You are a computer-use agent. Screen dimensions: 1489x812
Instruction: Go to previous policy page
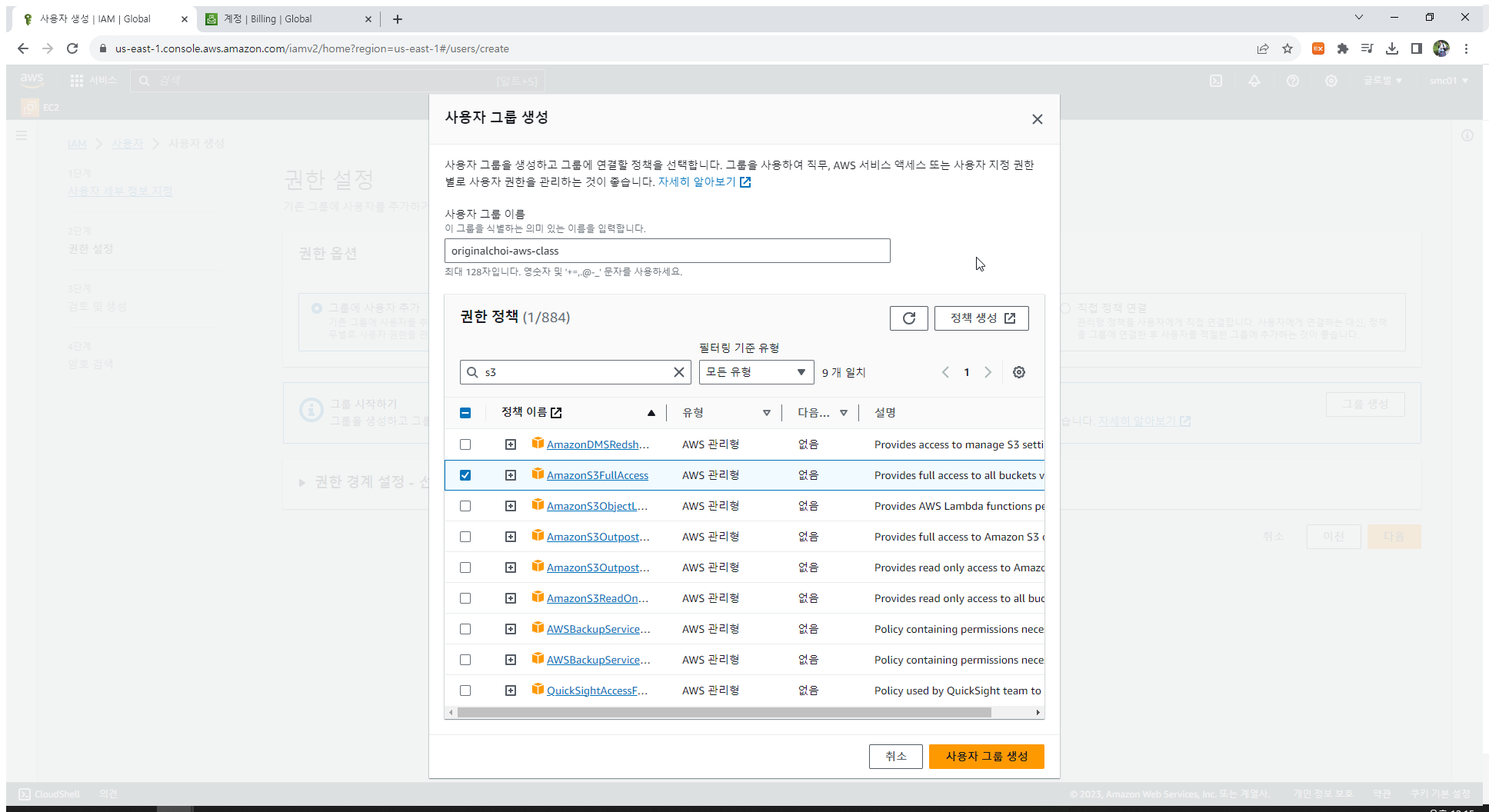pos(945,372)
